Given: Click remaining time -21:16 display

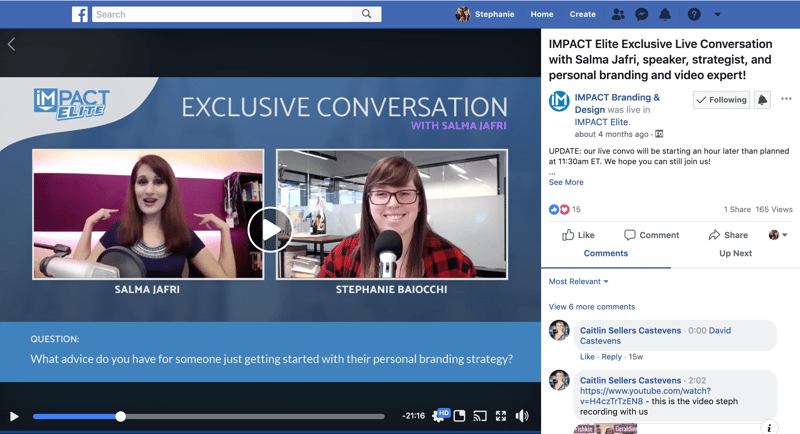Looking at the screenshot, I should pyautogui.click(x=413, y=416).
